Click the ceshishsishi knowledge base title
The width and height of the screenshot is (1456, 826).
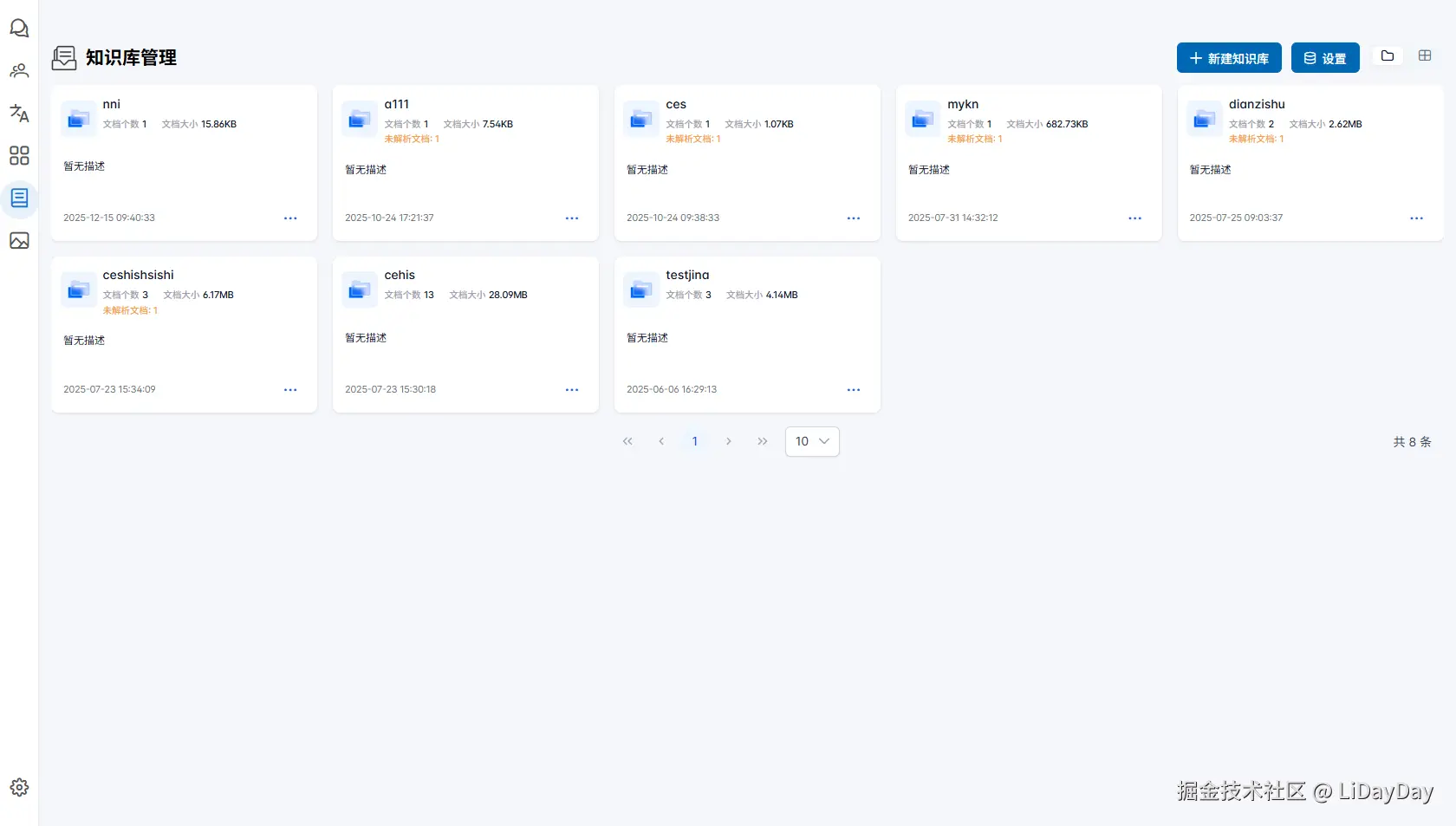pyautogui.click(x=139, y=275)
